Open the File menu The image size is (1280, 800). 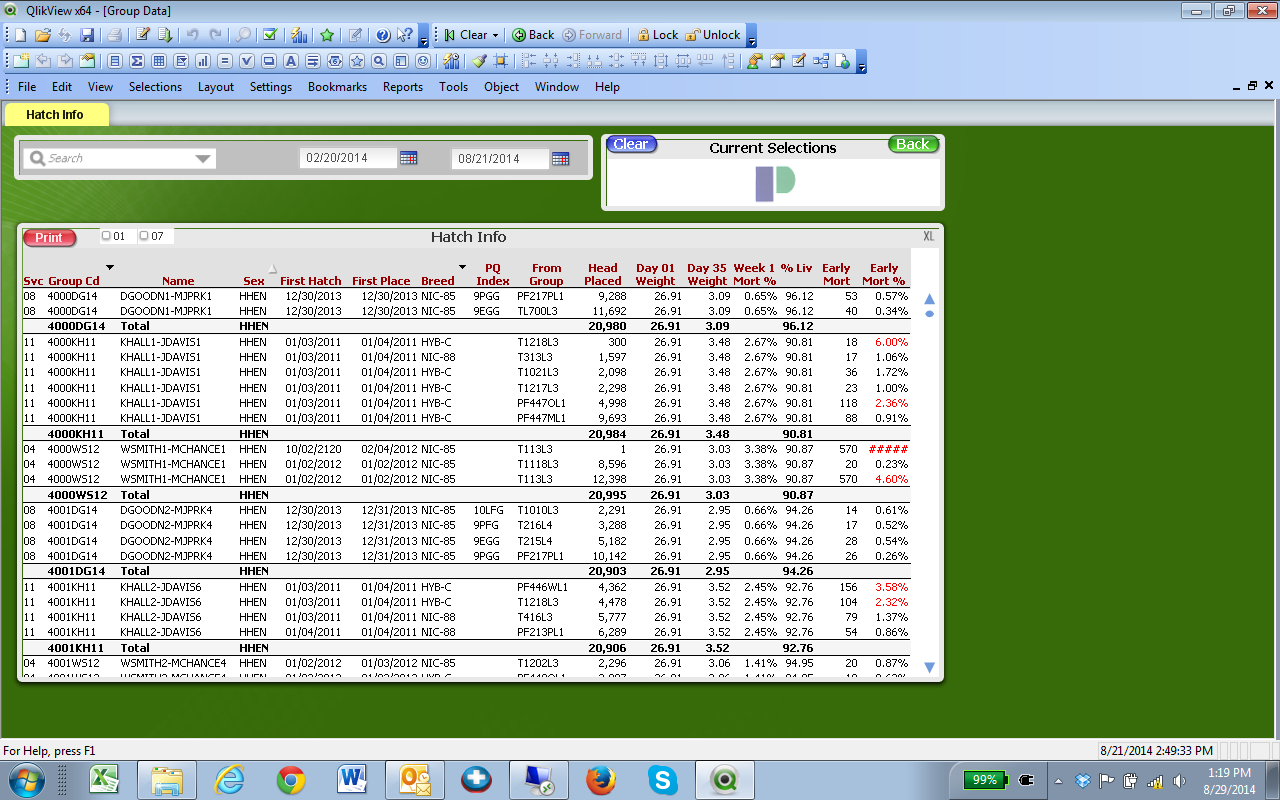click(27, 87)
